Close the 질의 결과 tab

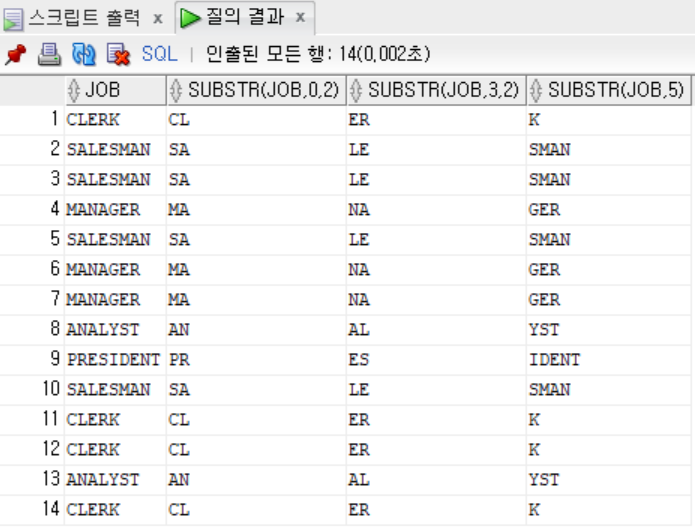coord(301,18)
